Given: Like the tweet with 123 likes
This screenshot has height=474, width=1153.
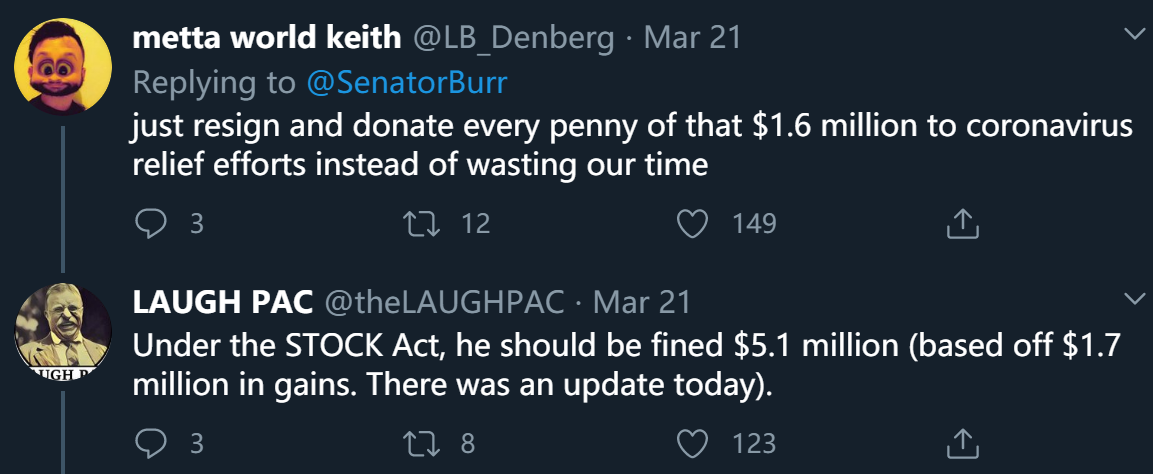Looking at the screenshot, I should [x=693, y=442].
